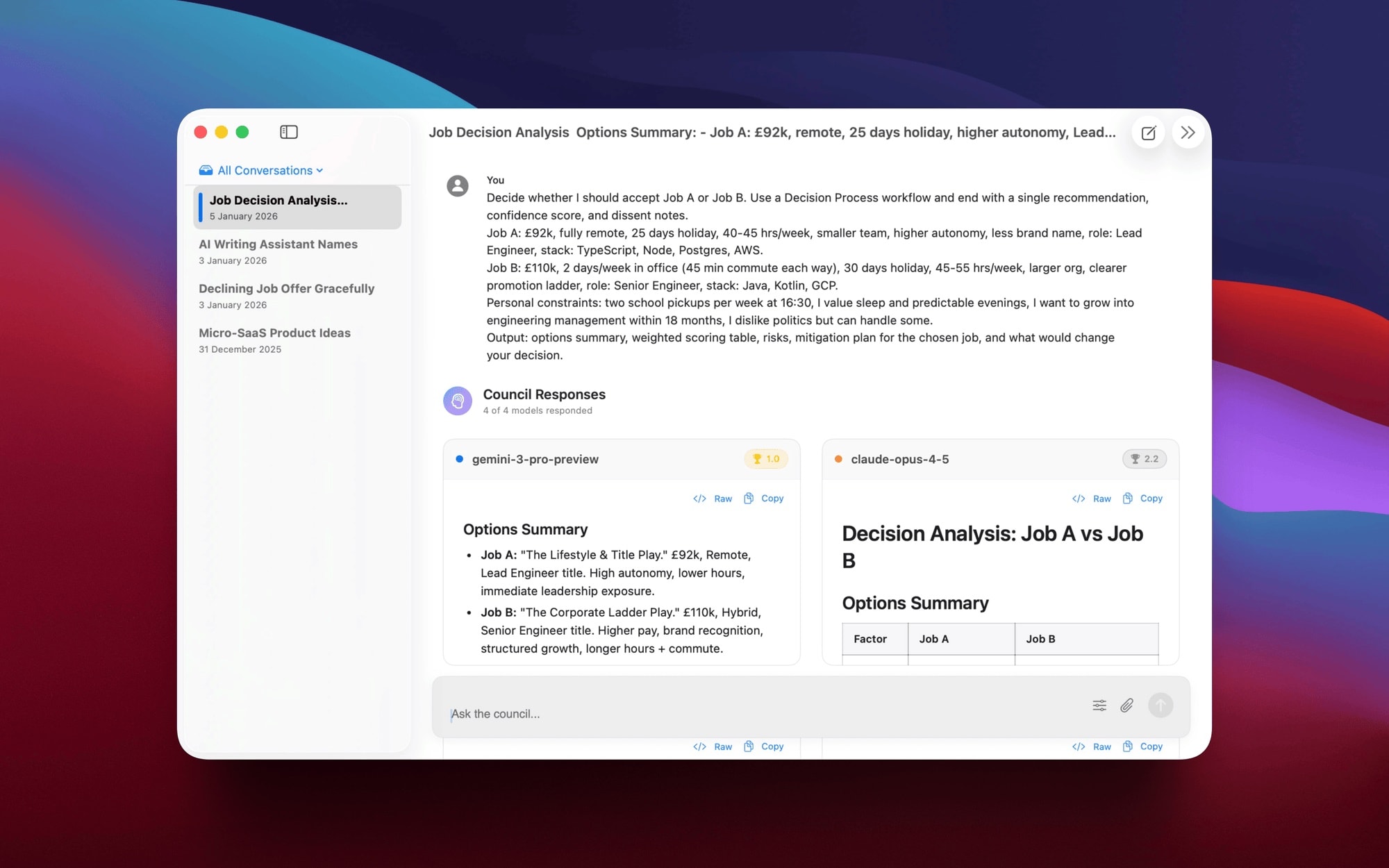Click the Council Responses brain icon
The image size is (1389, 868).
[458, 401]
